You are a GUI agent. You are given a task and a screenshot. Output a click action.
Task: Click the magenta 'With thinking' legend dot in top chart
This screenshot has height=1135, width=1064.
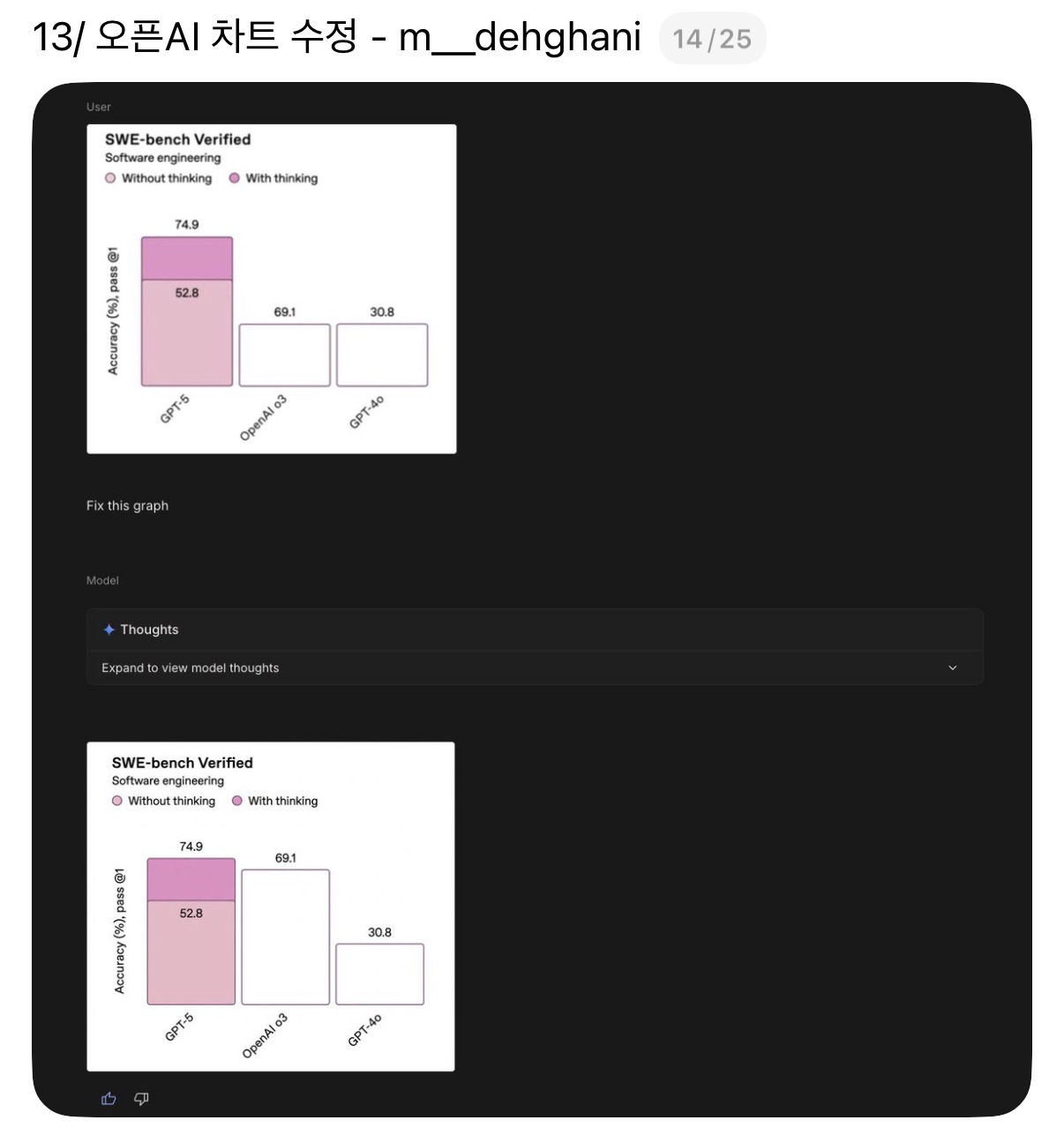(234, 178)
